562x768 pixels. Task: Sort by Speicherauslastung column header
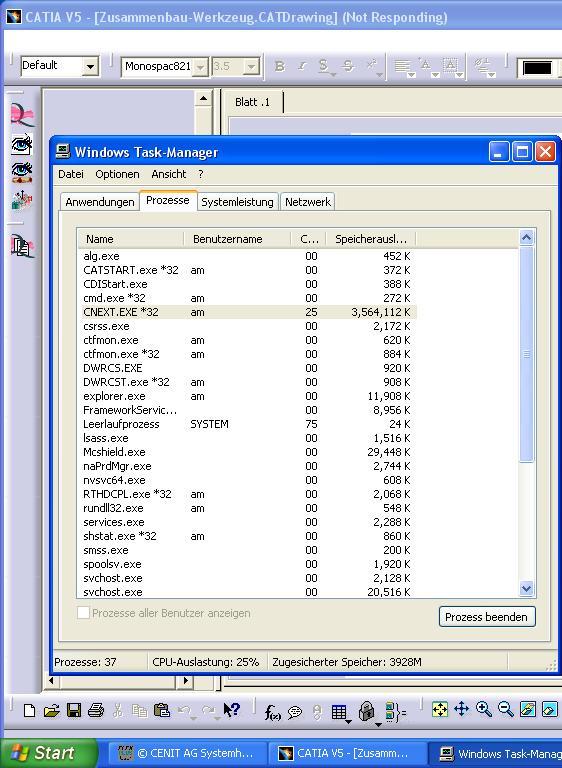tap(371, 239)
